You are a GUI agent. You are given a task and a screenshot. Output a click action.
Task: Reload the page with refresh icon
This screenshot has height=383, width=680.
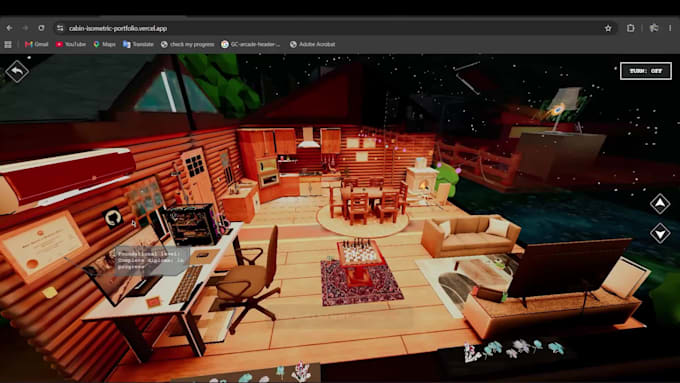coord(41,28)
